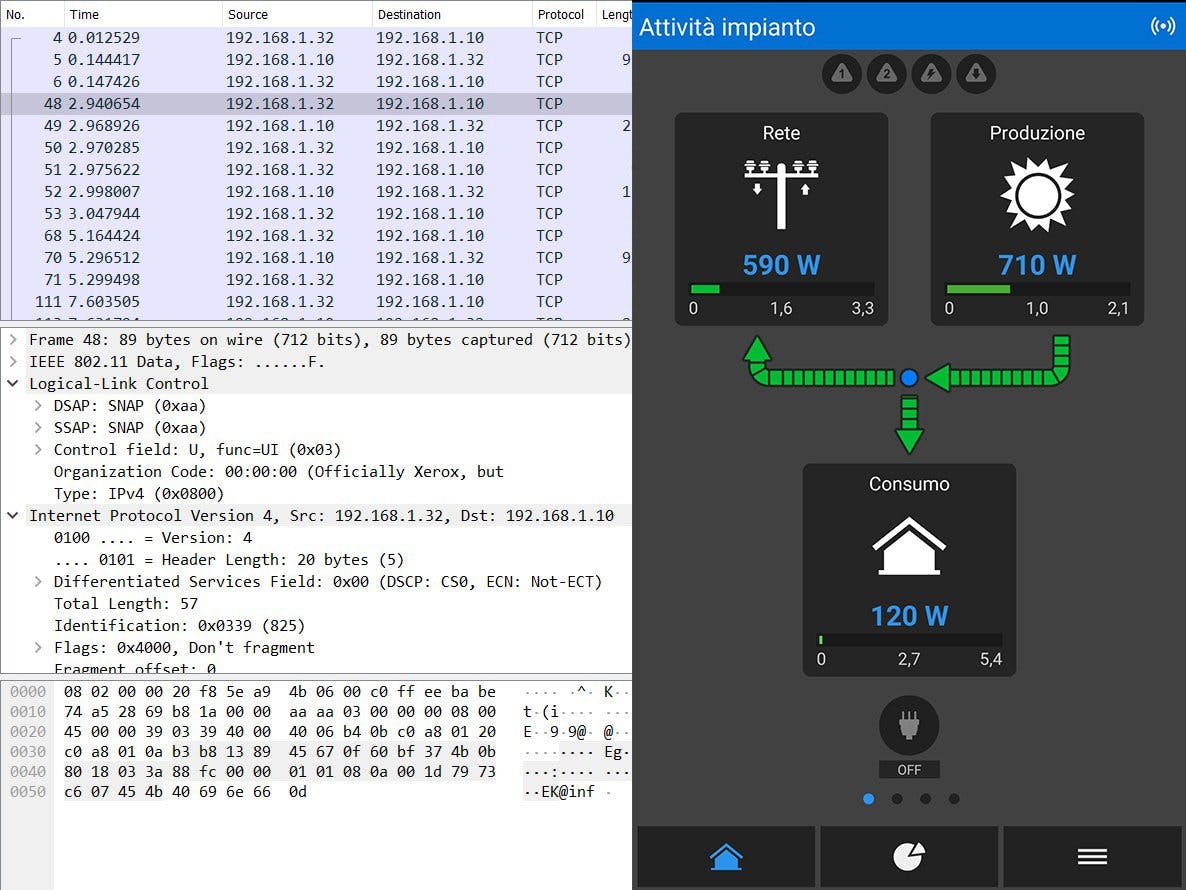
Task: Click the OFF label under the plug
Action: tap(909, 770)
